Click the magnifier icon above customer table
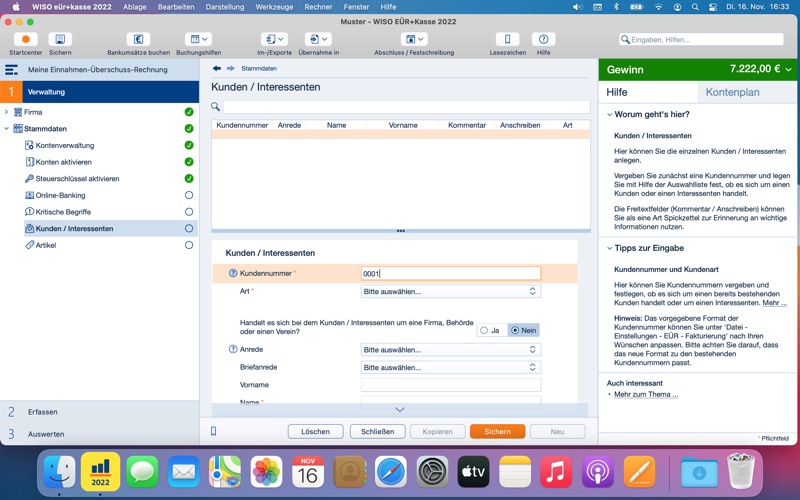The image size is (800, 500). [215, 106]
